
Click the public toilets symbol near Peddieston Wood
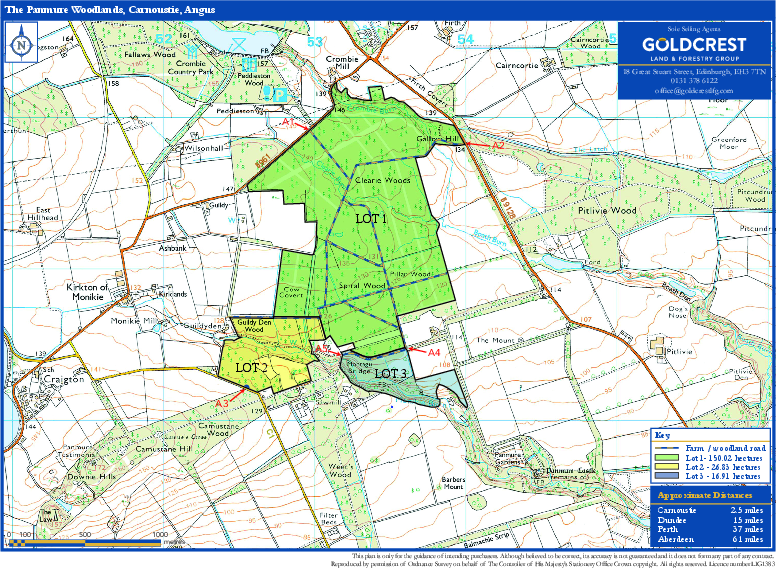(249, 64)
